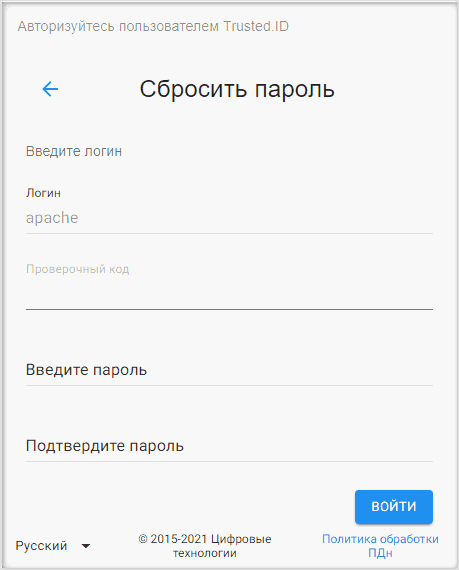Screen dimensions: 459x570
Task: Click the Сбросить пароль heading
Action: (237, 89)
